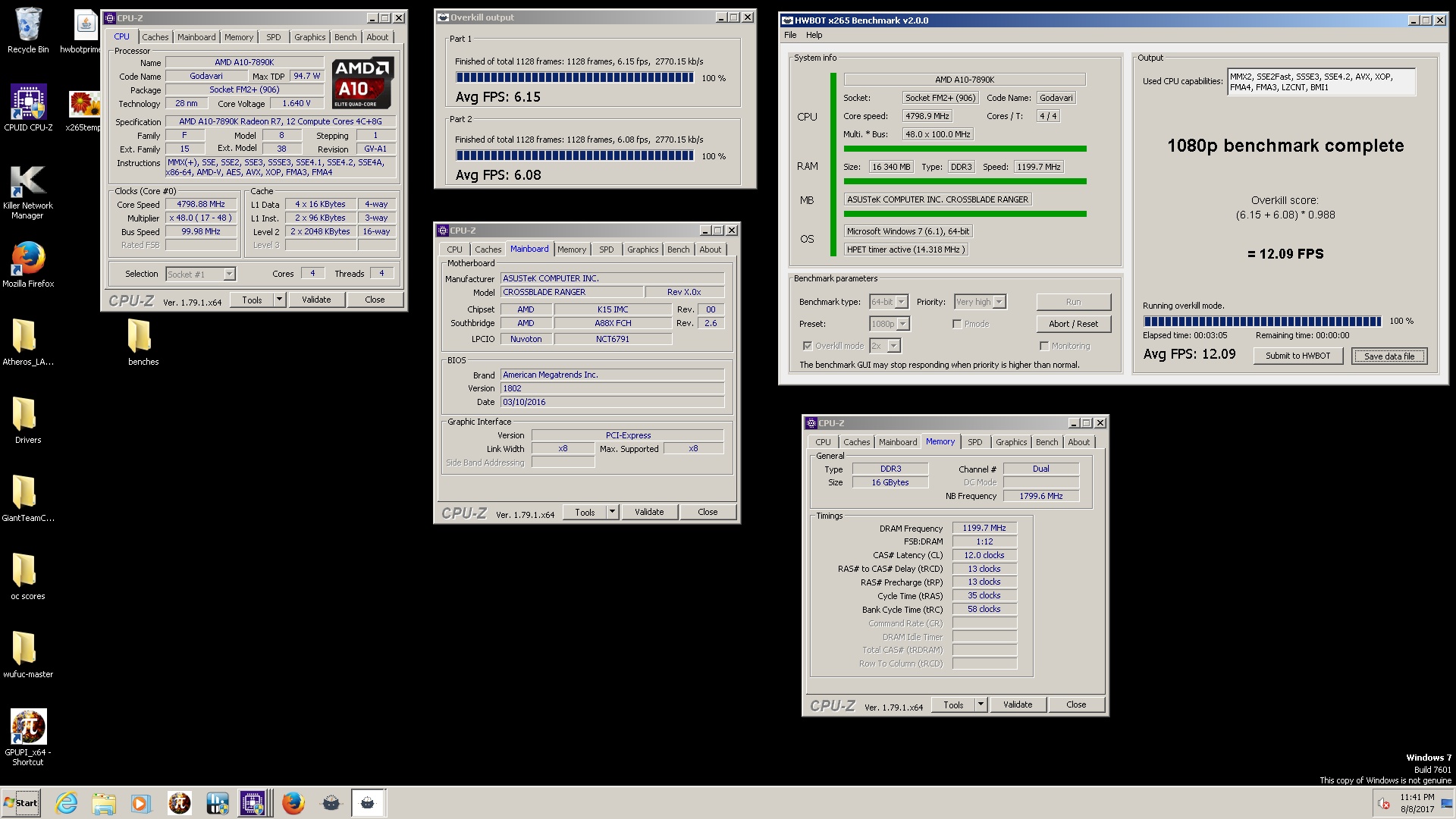1456x819 pixels.
Task: Open the Drivers folder icon
Action: point(28,419)
